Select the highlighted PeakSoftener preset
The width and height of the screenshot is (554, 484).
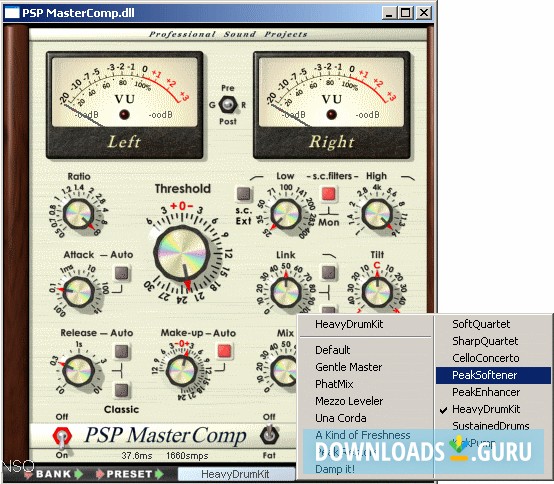(493, 375)
